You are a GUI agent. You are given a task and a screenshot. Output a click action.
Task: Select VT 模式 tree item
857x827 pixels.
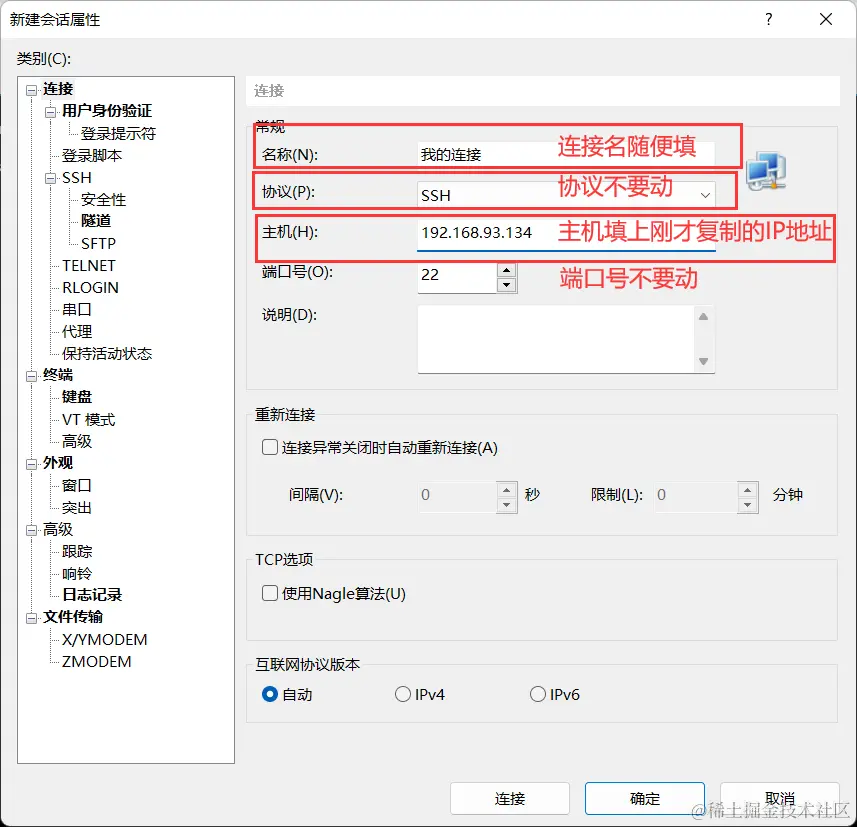click(89, 420)
